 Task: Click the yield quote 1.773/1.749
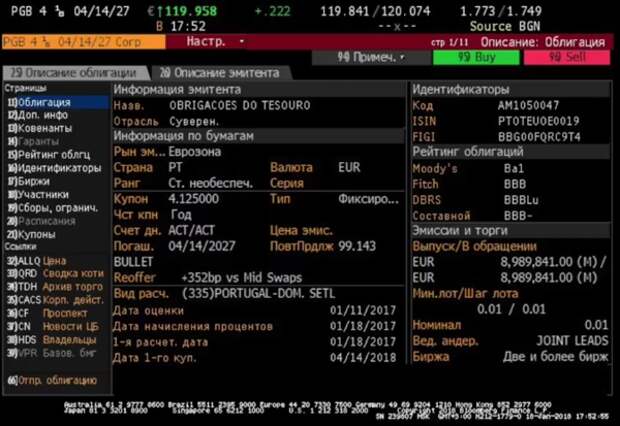(501, 11)
